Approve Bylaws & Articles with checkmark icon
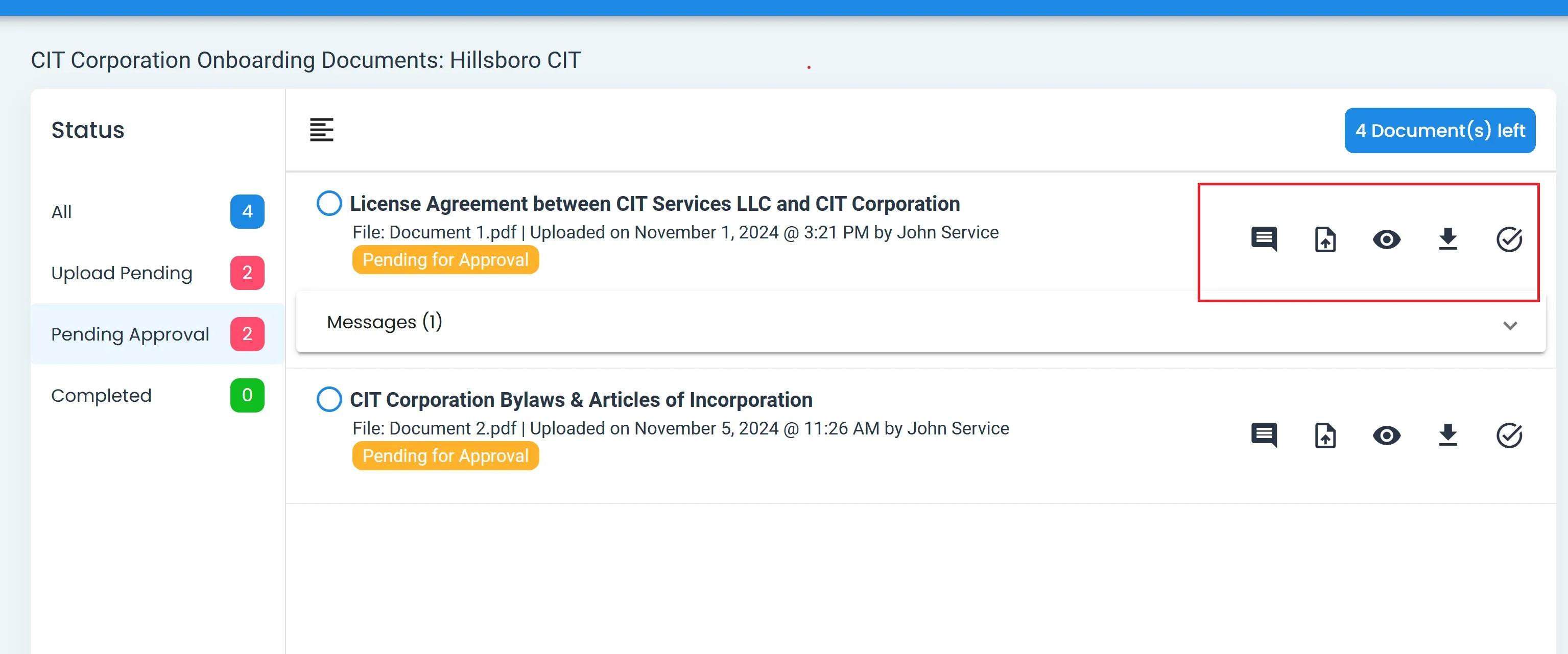Image resolution: width=1568 pixels, height=654 pixels. [x=1509, y=435]
